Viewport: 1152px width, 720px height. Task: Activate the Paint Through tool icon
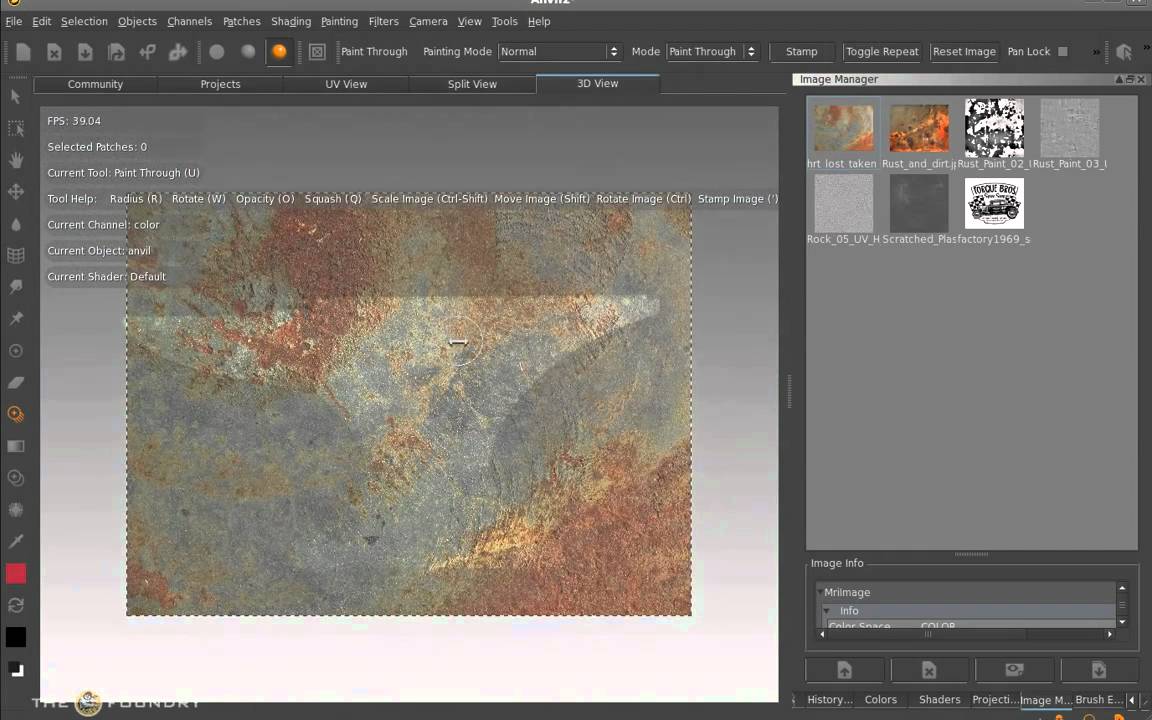(x=16, y=414)
